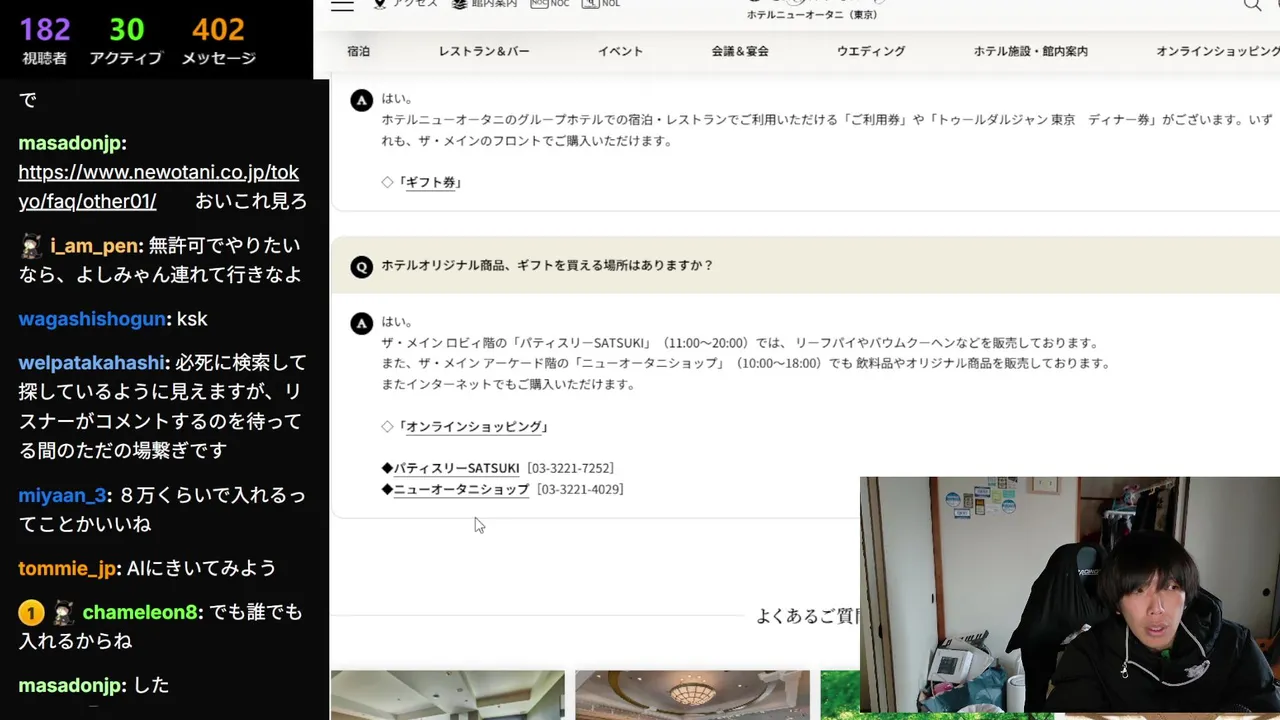The height and width of the screenshot is (720, 1280).
Task: Open the chandelier ballroom photo thumbnail
Action: [x=692, y=695]
